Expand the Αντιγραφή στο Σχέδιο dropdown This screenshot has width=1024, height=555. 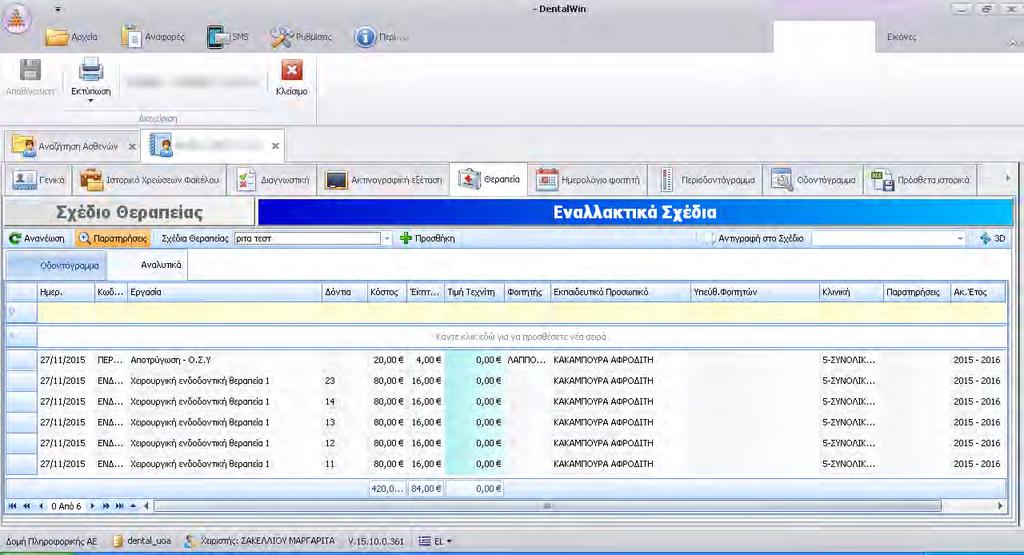959,238
